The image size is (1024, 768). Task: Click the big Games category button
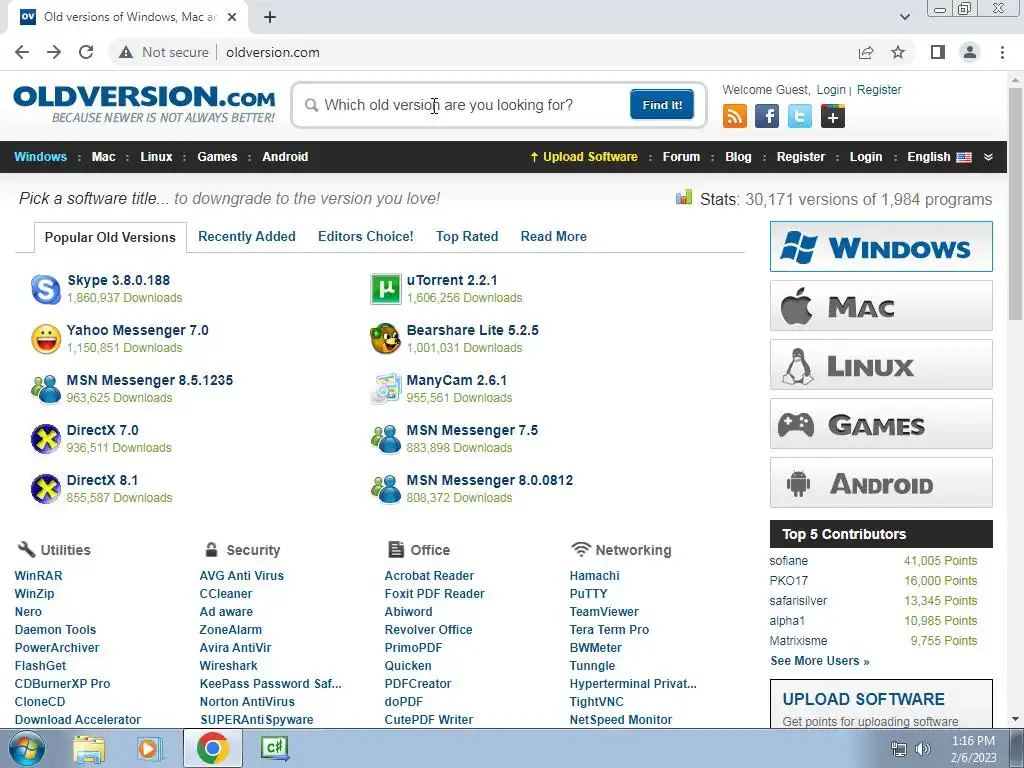tap(881, 424)
